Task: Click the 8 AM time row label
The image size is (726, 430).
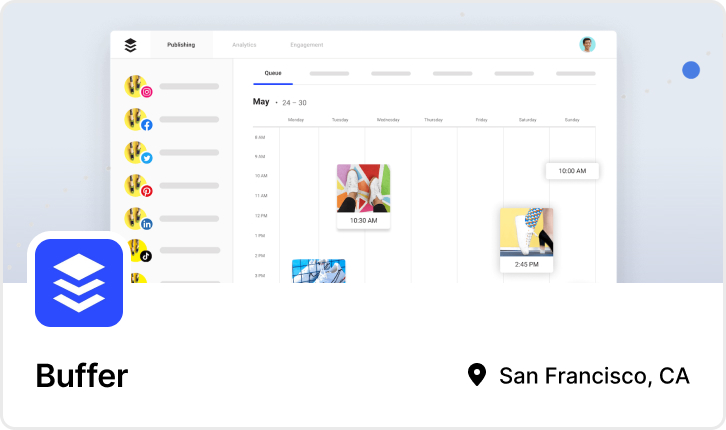Action: click(260, 137)
